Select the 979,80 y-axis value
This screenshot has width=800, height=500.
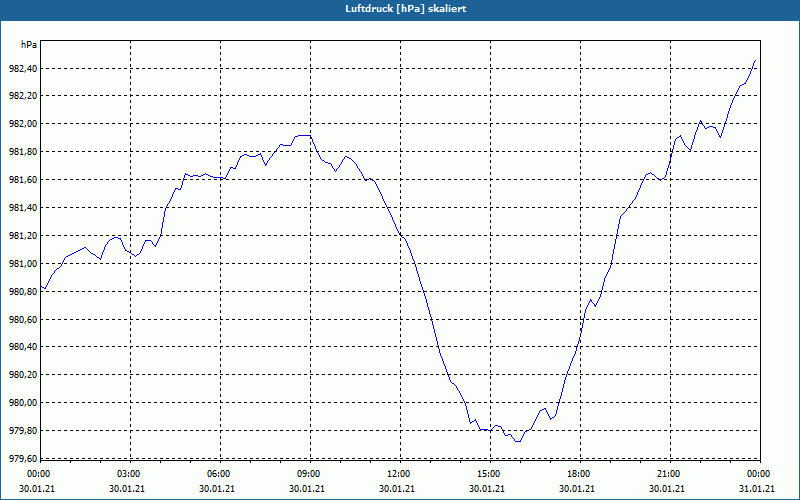click(x=23, y=432)
